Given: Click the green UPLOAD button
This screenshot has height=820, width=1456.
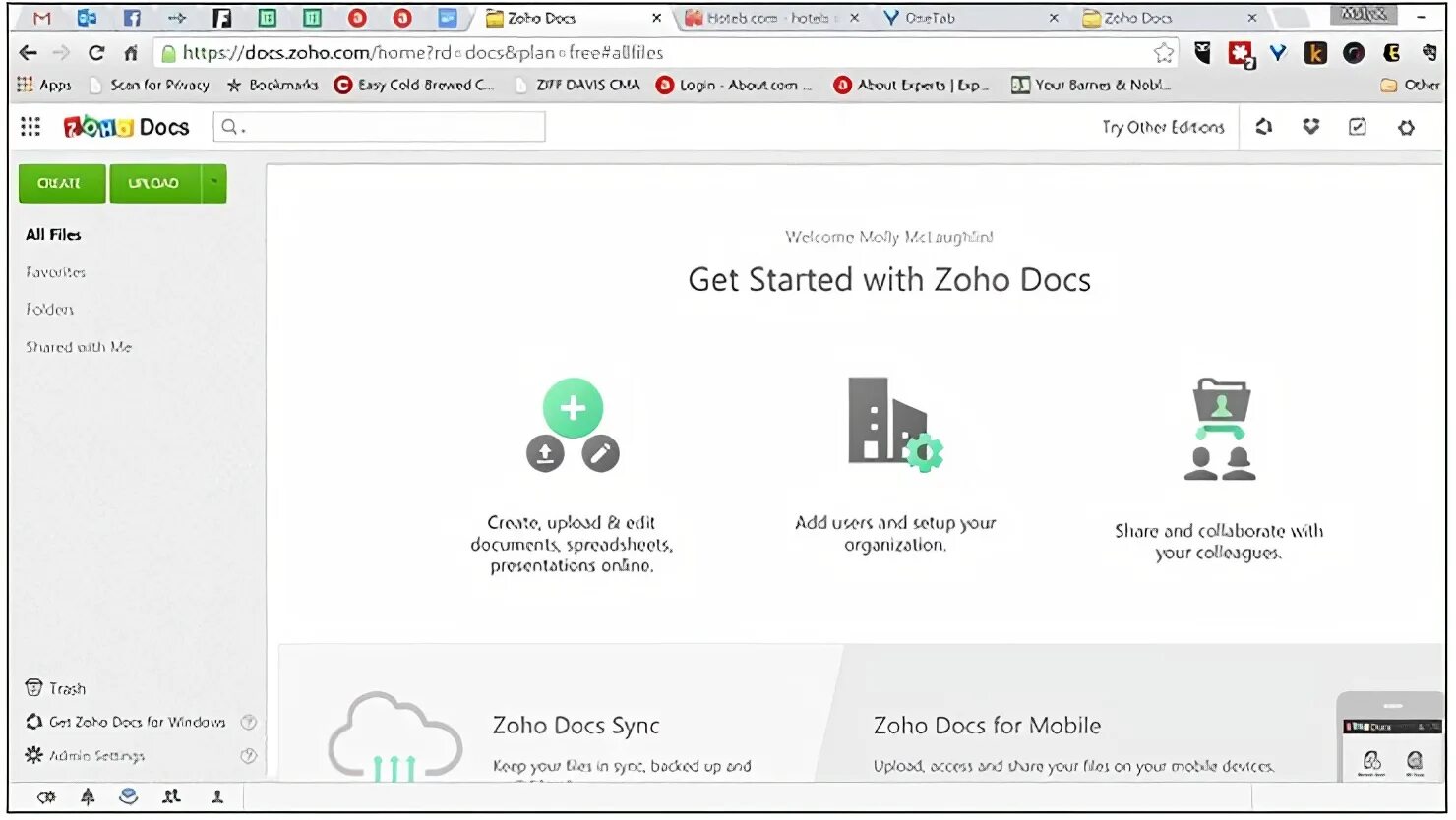Looking at the screenshot, I should click(x=154, y=183).
